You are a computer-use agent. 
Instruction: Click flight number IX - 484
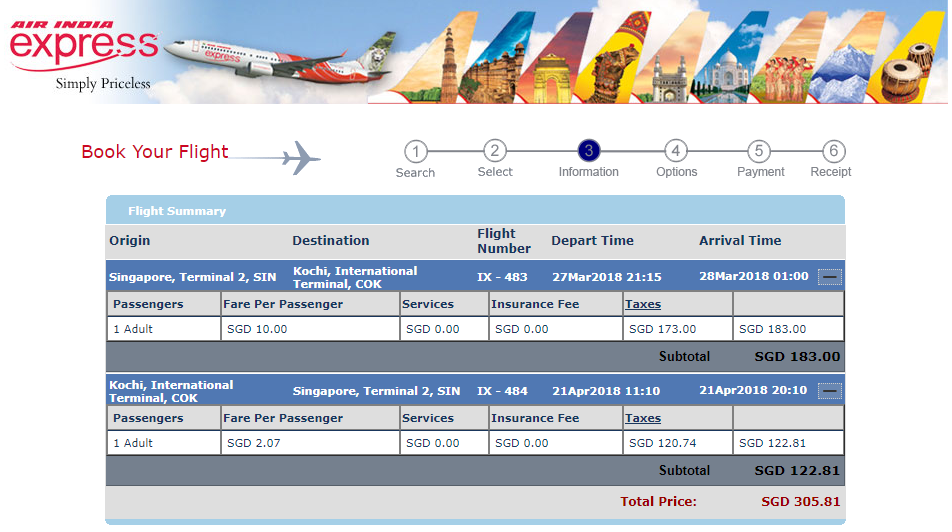(x=502, y=391)
